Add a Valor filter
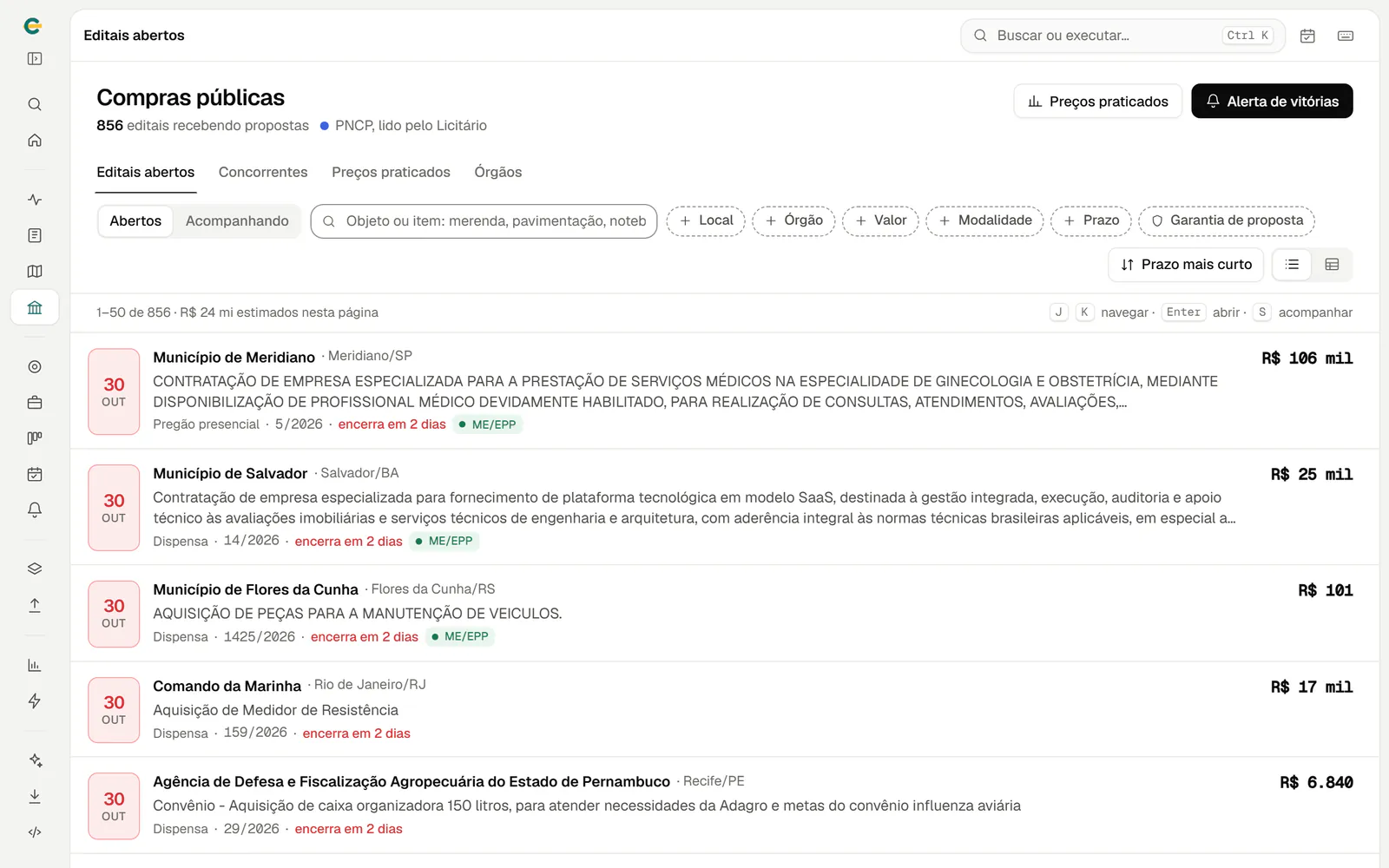The width and height of the screenshot is (1389, 868). pos(881,221)
